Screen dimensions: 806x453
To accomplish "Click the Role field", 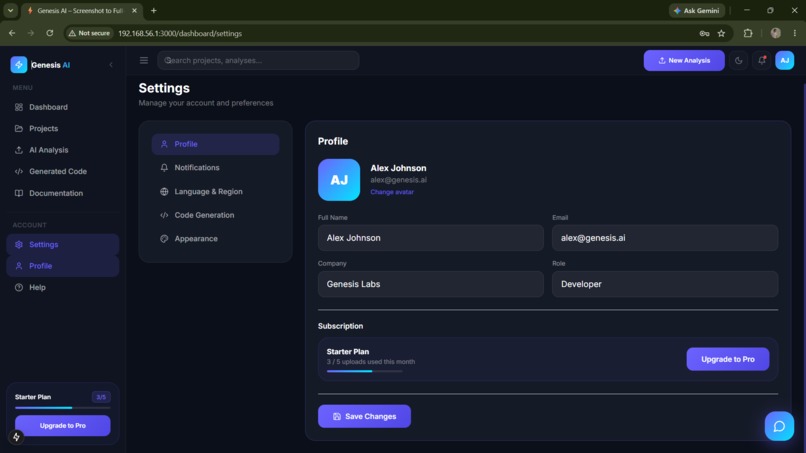I will [x=665, y=284].
